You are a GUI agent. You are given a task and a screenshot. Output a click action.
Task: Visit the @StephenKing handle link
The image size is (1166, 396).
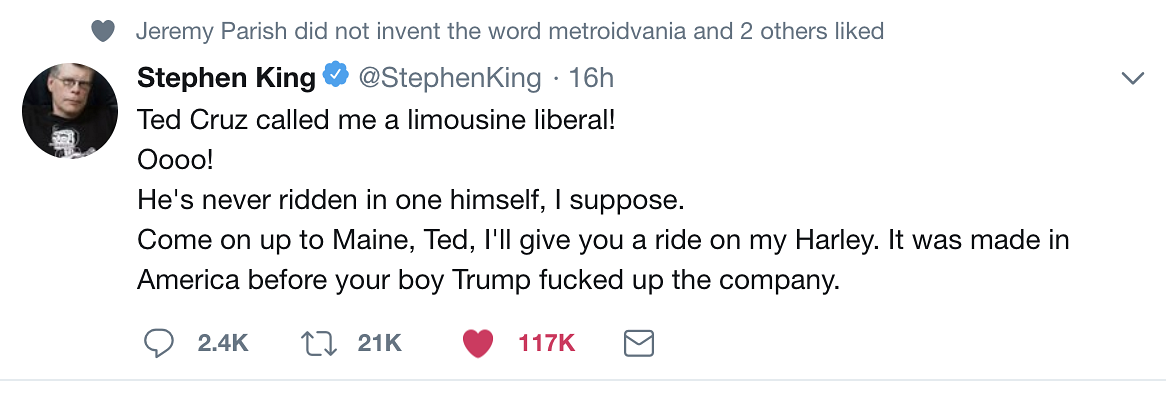(450, 77)
